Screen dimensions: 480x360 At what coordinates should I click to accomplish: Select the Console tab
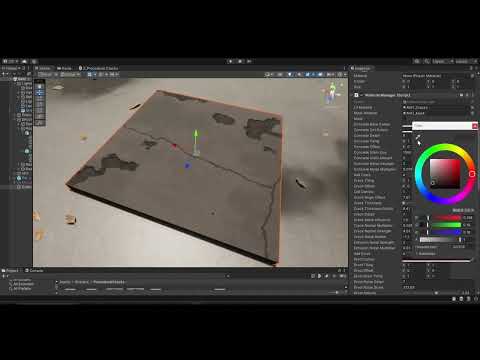pyautogui.click(x=34, y=270)
